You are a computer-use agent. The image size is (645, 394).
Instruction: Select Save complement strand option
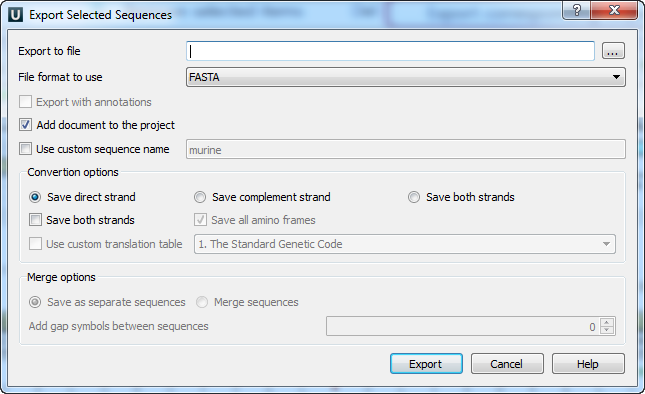click(x=200, y=197)
